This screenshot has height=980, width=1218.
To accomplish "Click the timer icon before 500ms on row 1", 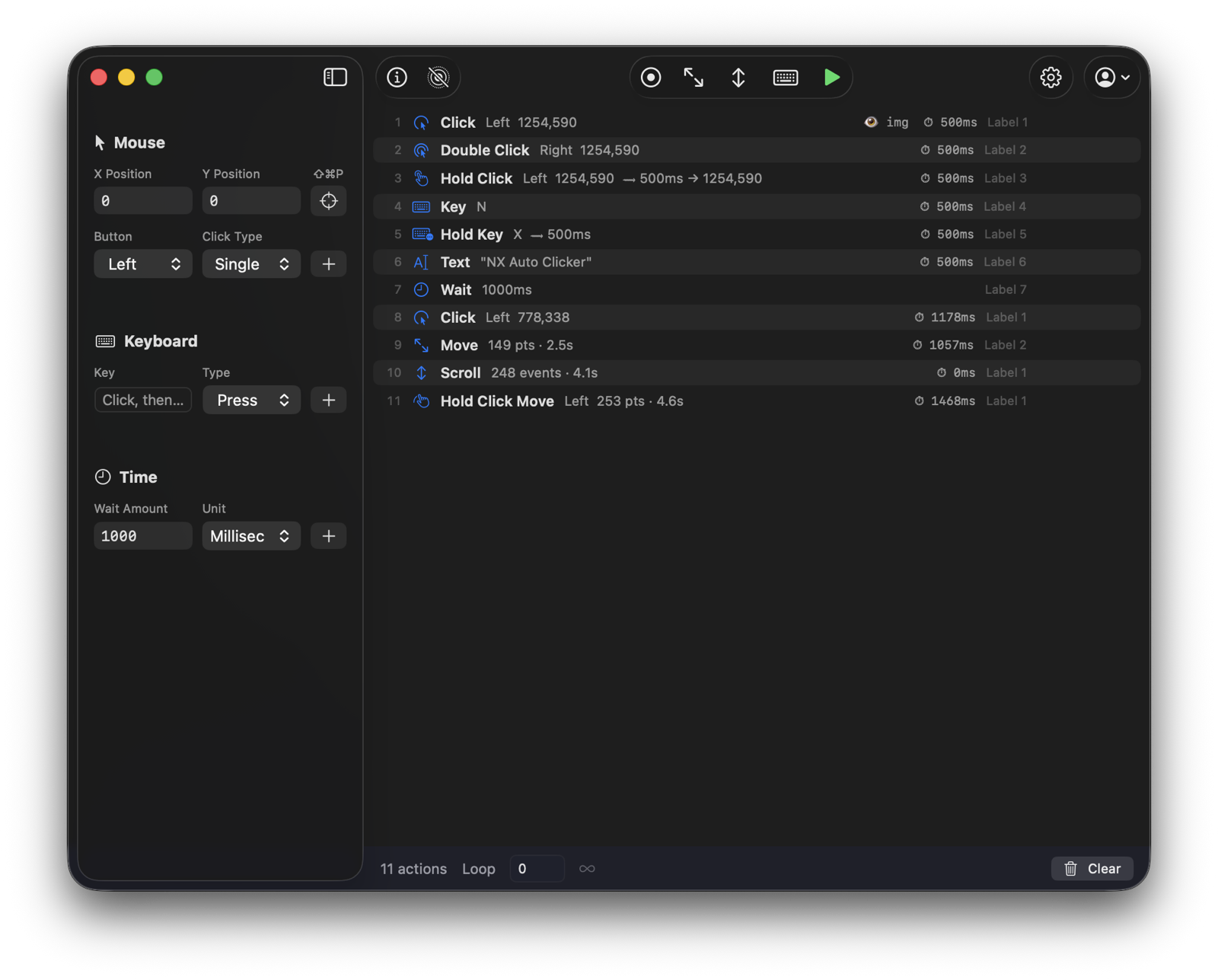I will (x=928, y=122).
